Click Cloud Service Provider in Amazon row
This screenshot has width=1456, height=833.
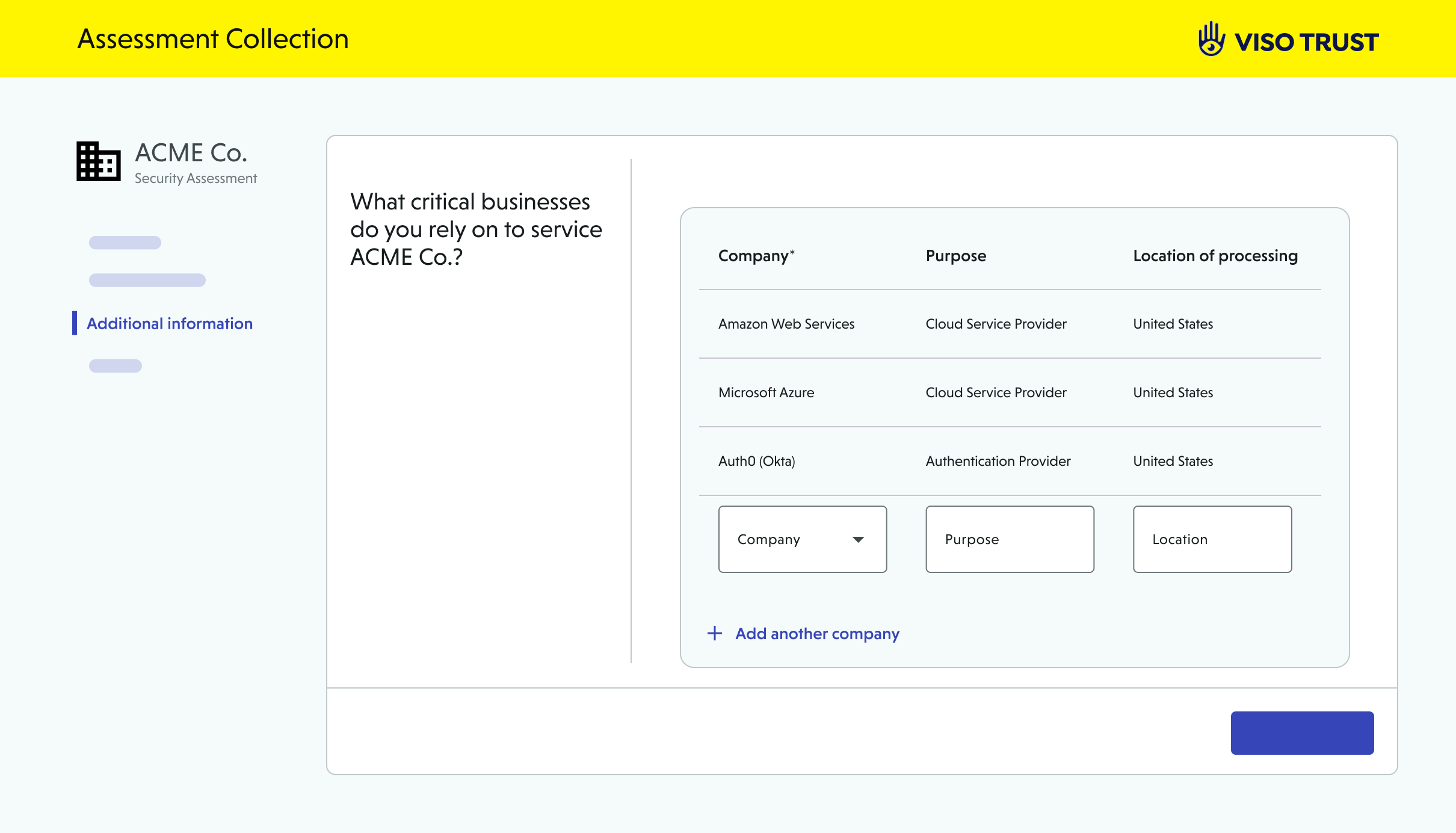[996, 324]
